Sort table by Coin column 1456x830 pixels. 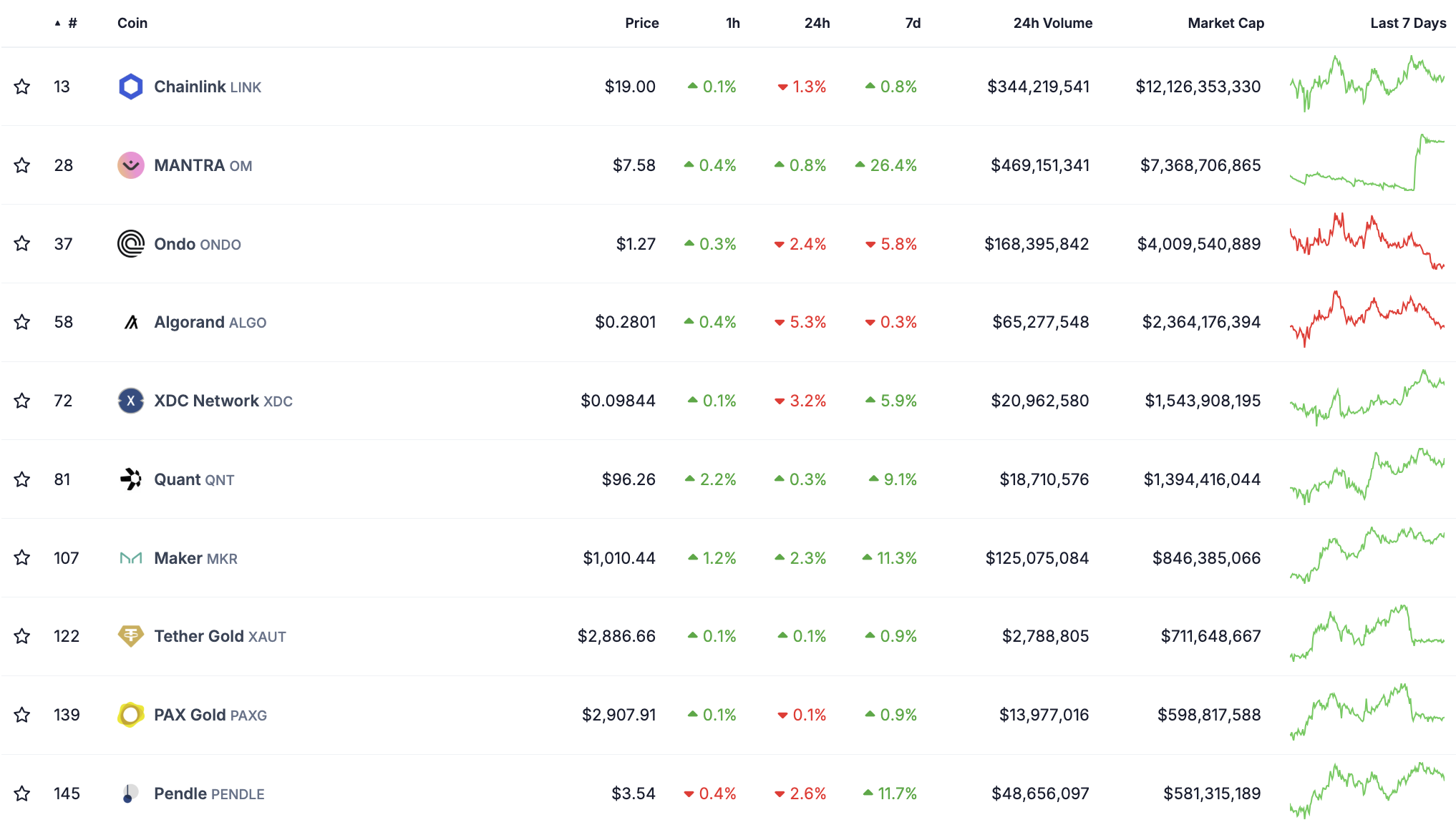[132, 23]
